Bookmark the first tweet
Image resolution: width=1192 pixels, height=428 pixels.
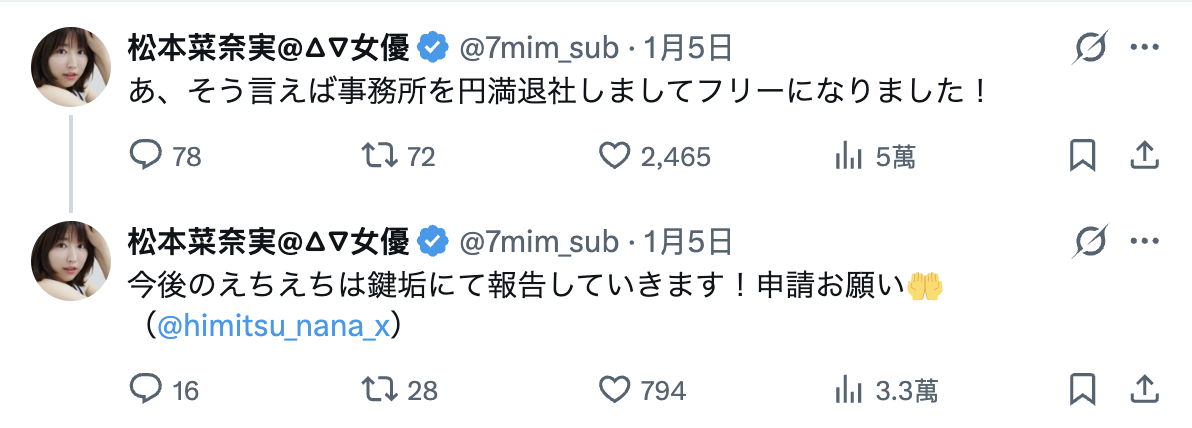tap(1082, 156)
